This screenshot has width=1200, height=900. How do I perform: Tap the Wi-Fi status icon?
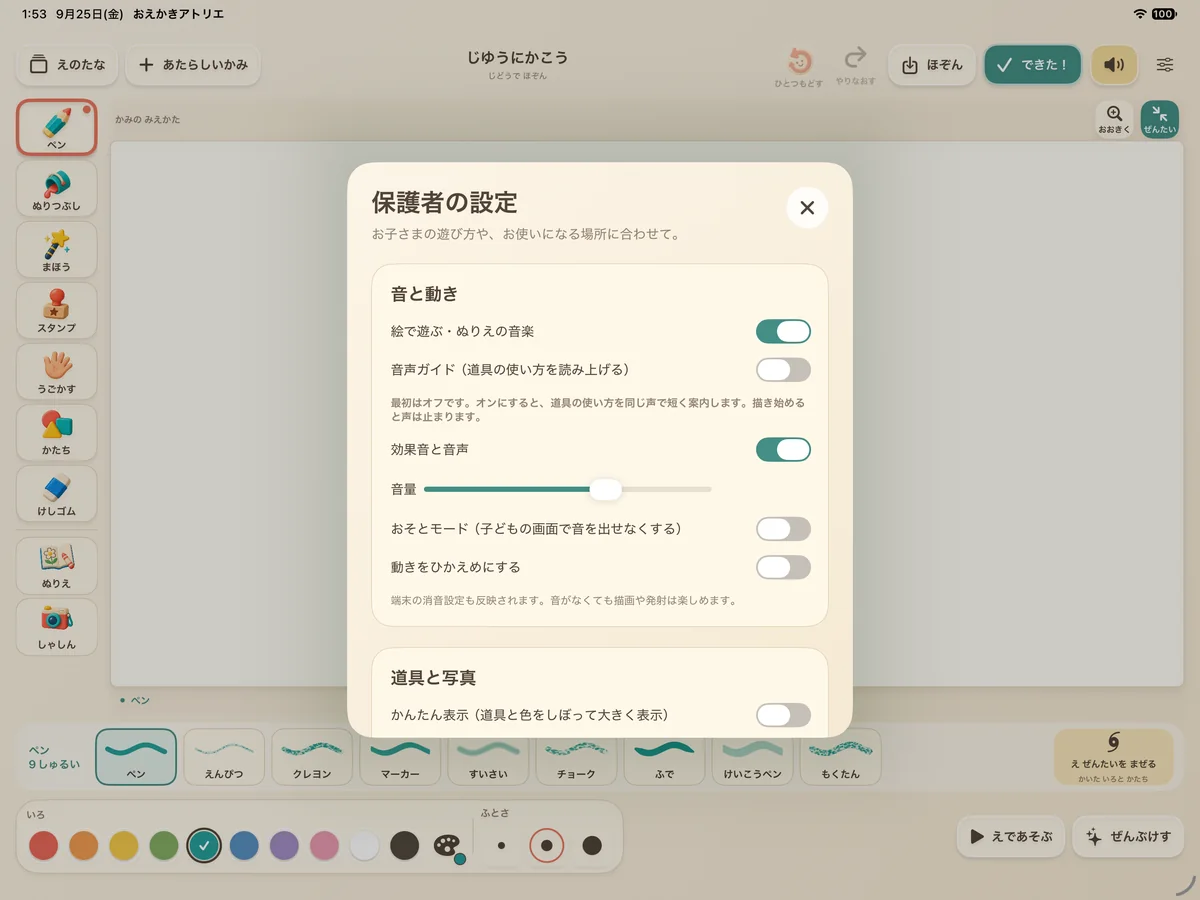(1140, 14)
